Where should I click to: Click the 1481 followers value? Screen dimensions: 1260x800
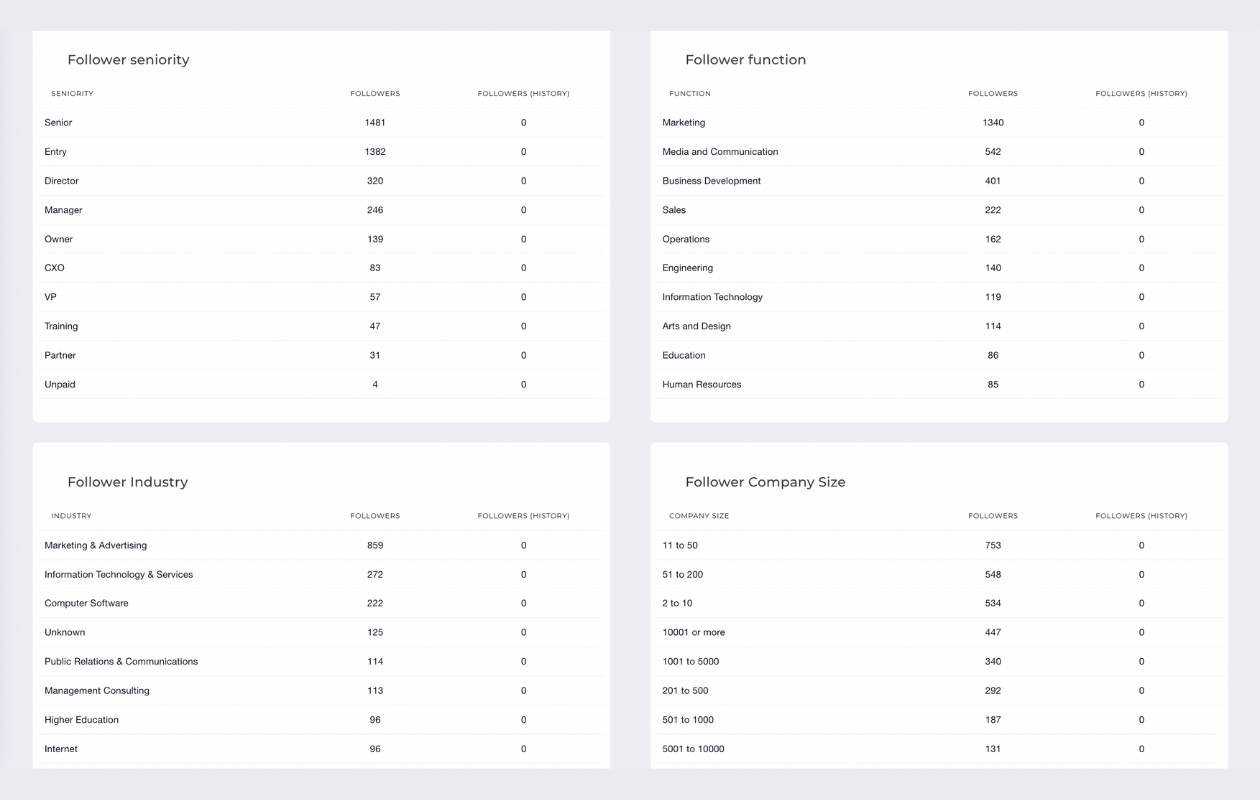[375, 123]
